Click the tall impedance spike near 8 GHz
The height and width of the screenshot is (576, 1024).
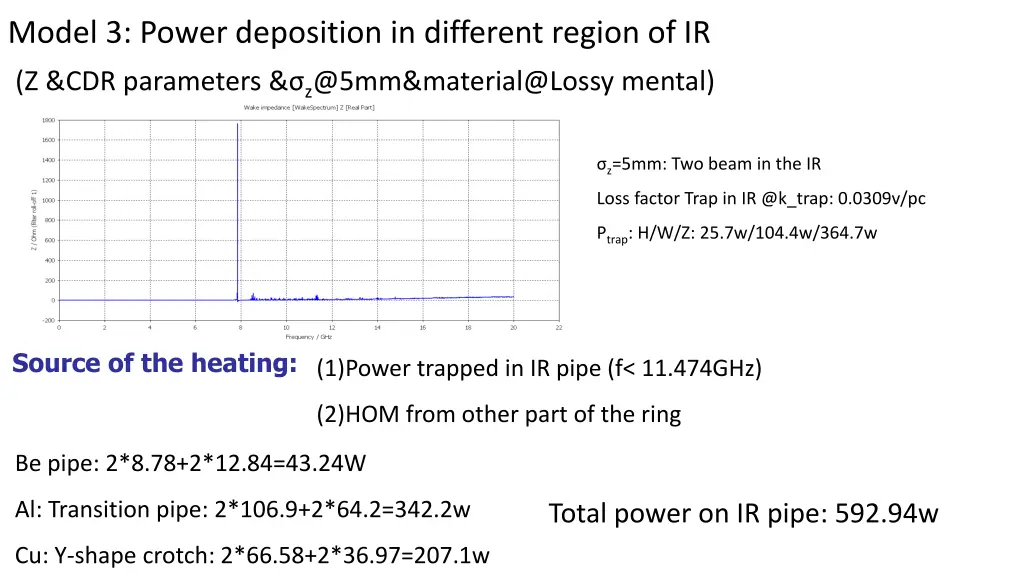point(238,200)
